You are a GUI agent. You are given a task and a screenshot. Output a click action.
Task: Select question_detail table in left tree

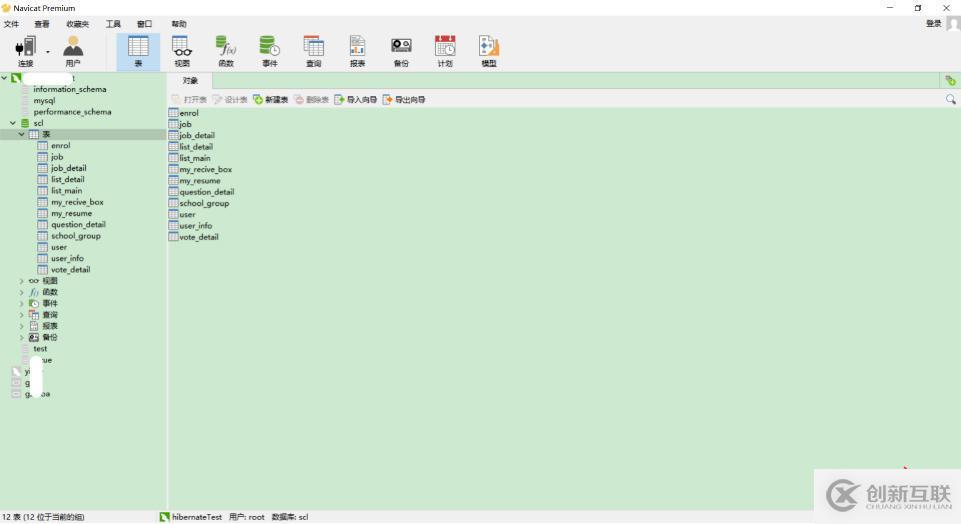(78, 225)
